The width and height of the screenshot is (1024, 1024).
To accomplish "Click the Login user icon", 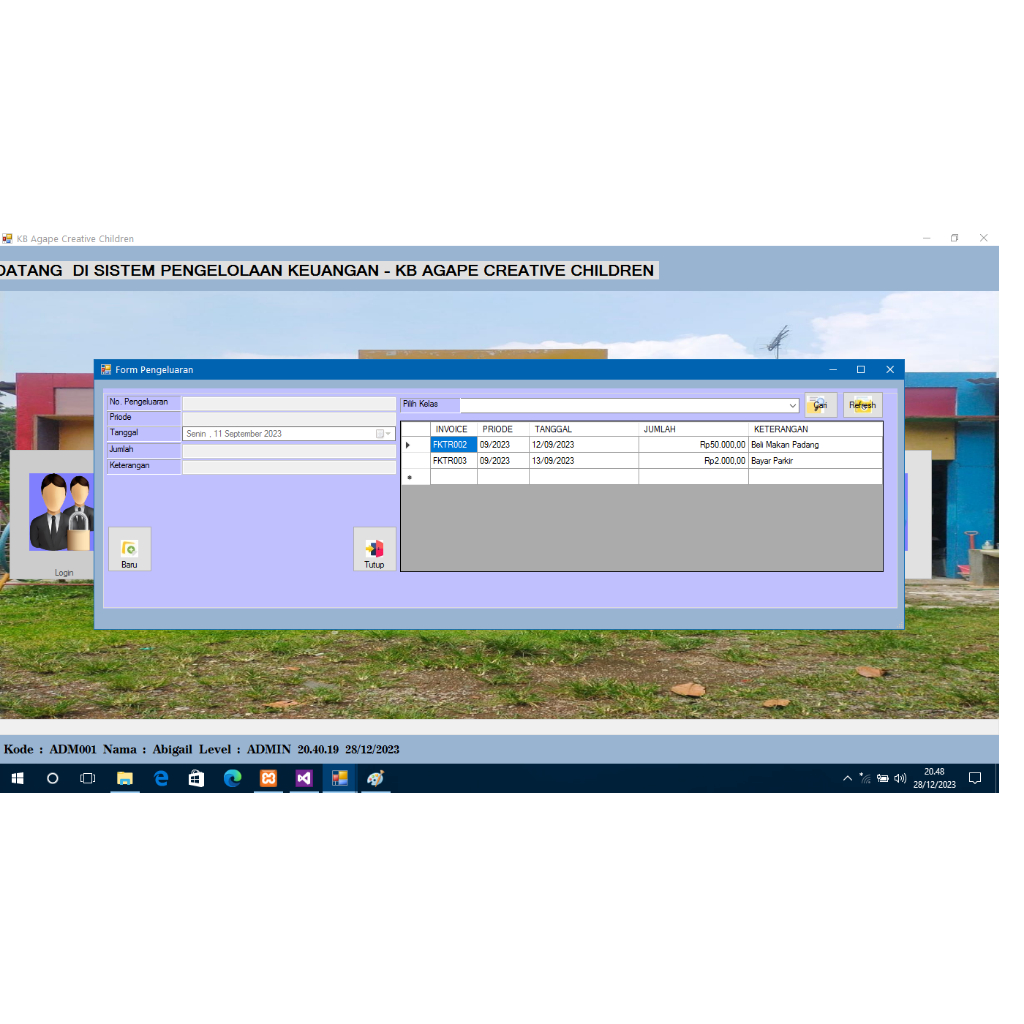I will tap(61, 512).
